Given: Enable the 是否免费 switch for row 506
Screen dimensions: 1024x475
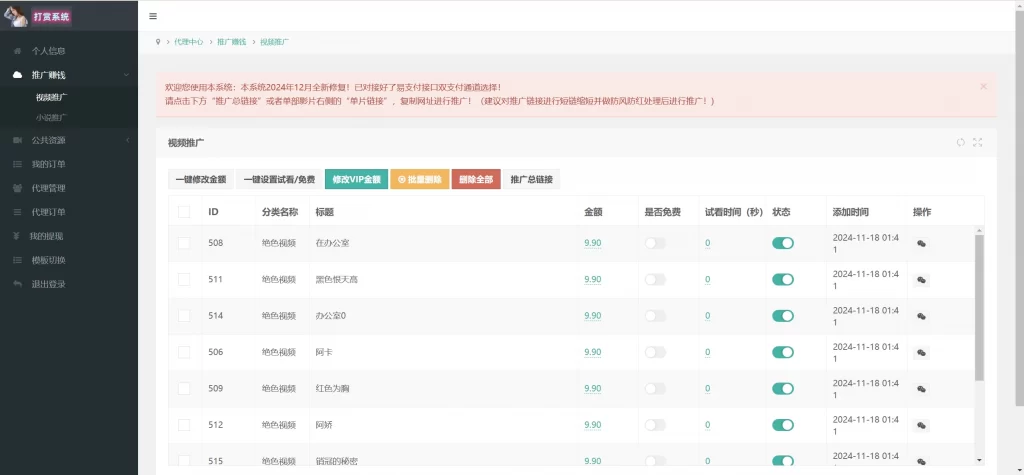Looking at the screenshot, I should (x=655, y=352).
